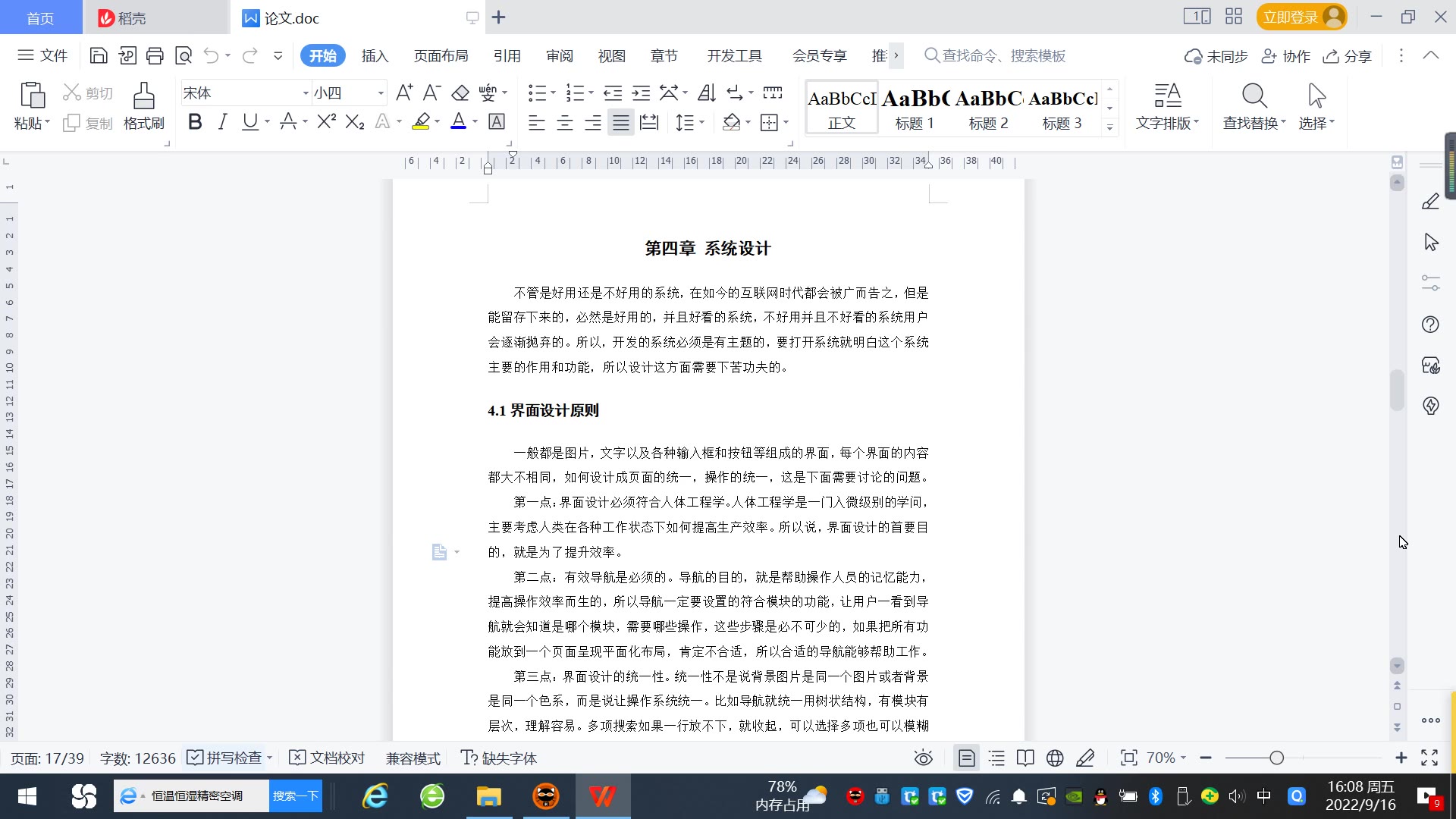Click the justify alignment button
1456x819 pixels.
point(621,122)
